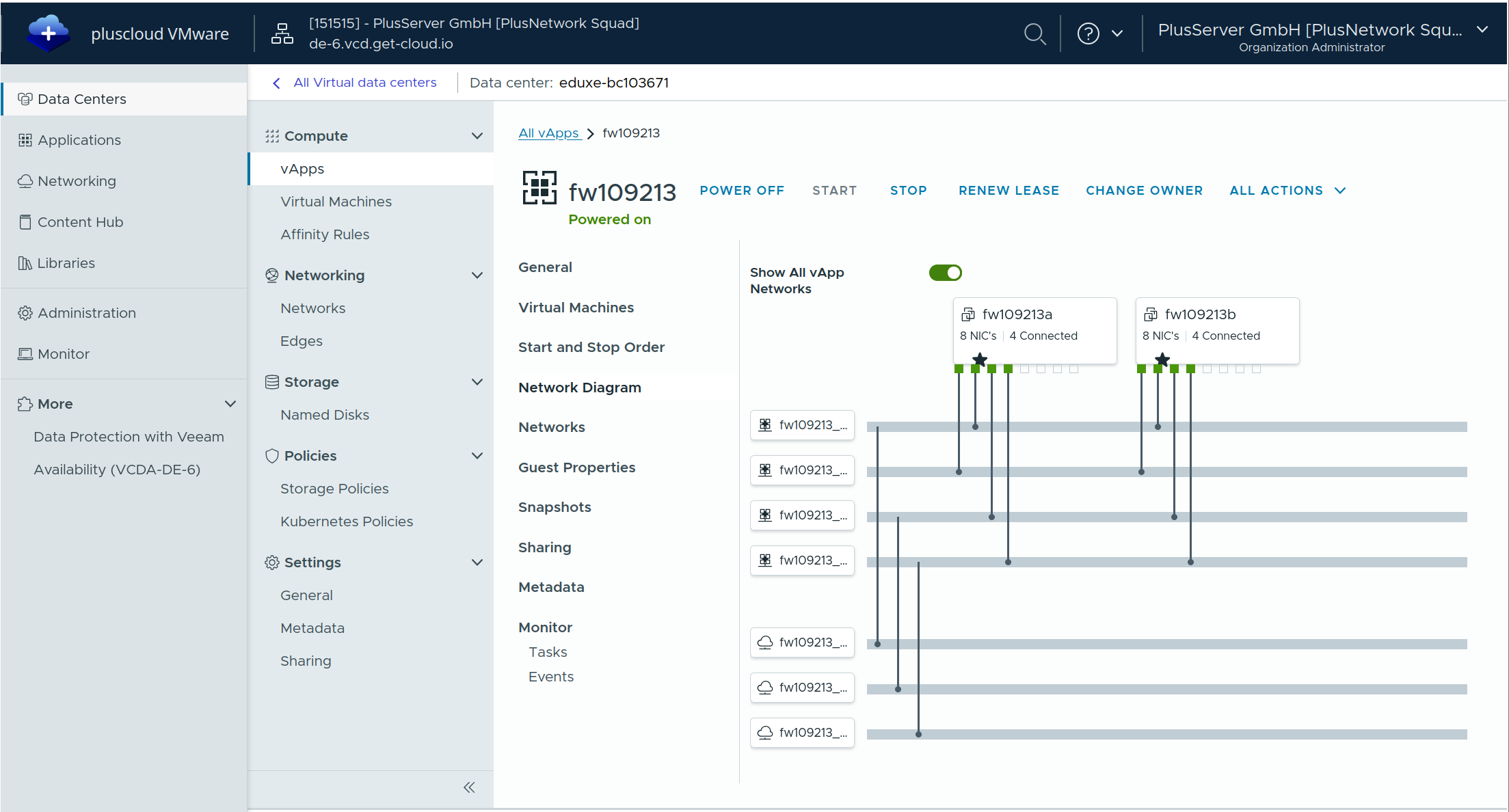Viewport: 1509px width, 812px height.
Task: Open the user account dropdown chevron
Action: [x=1482, y=29]
